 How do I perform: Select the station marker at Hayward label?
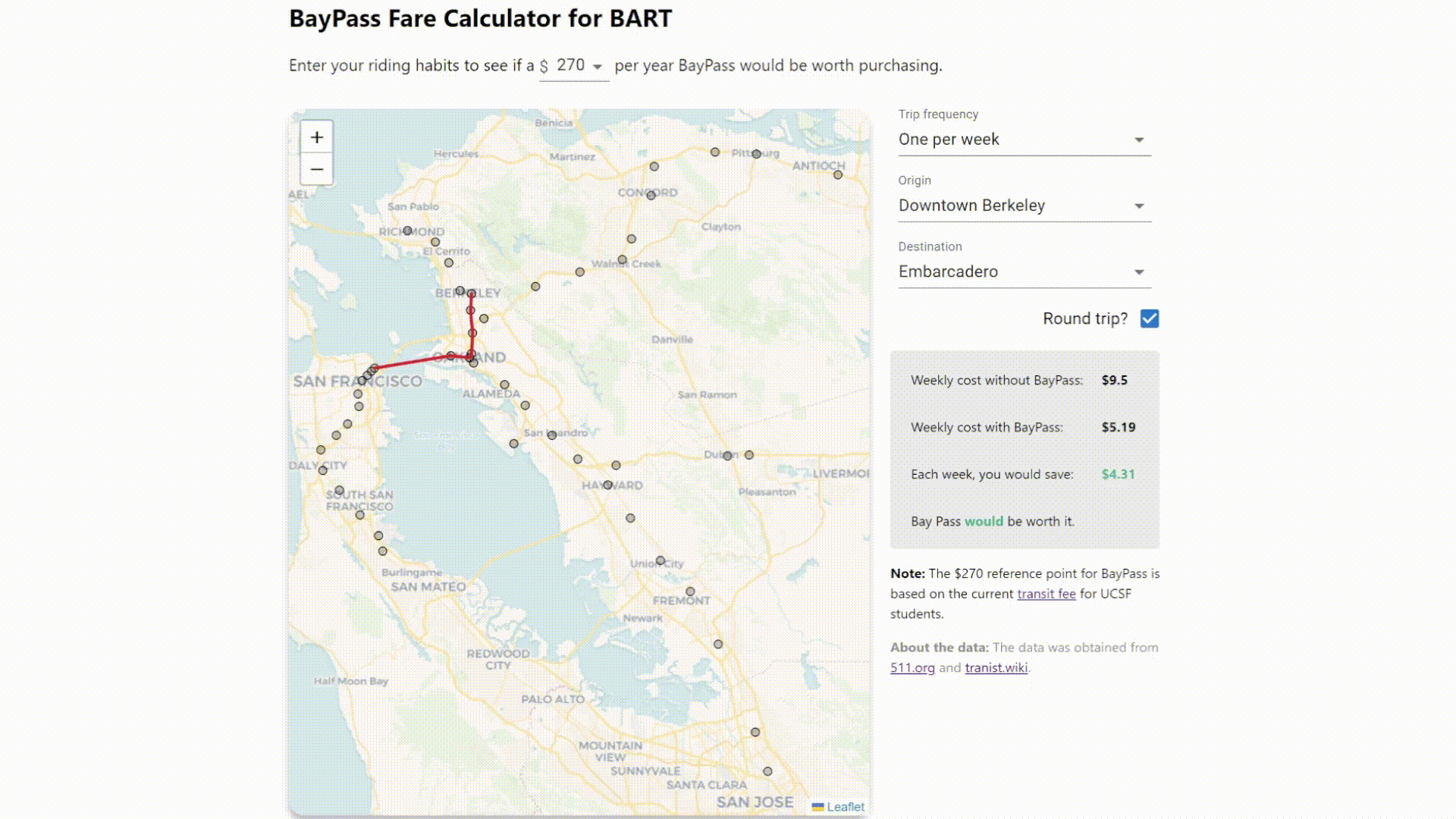607,485
